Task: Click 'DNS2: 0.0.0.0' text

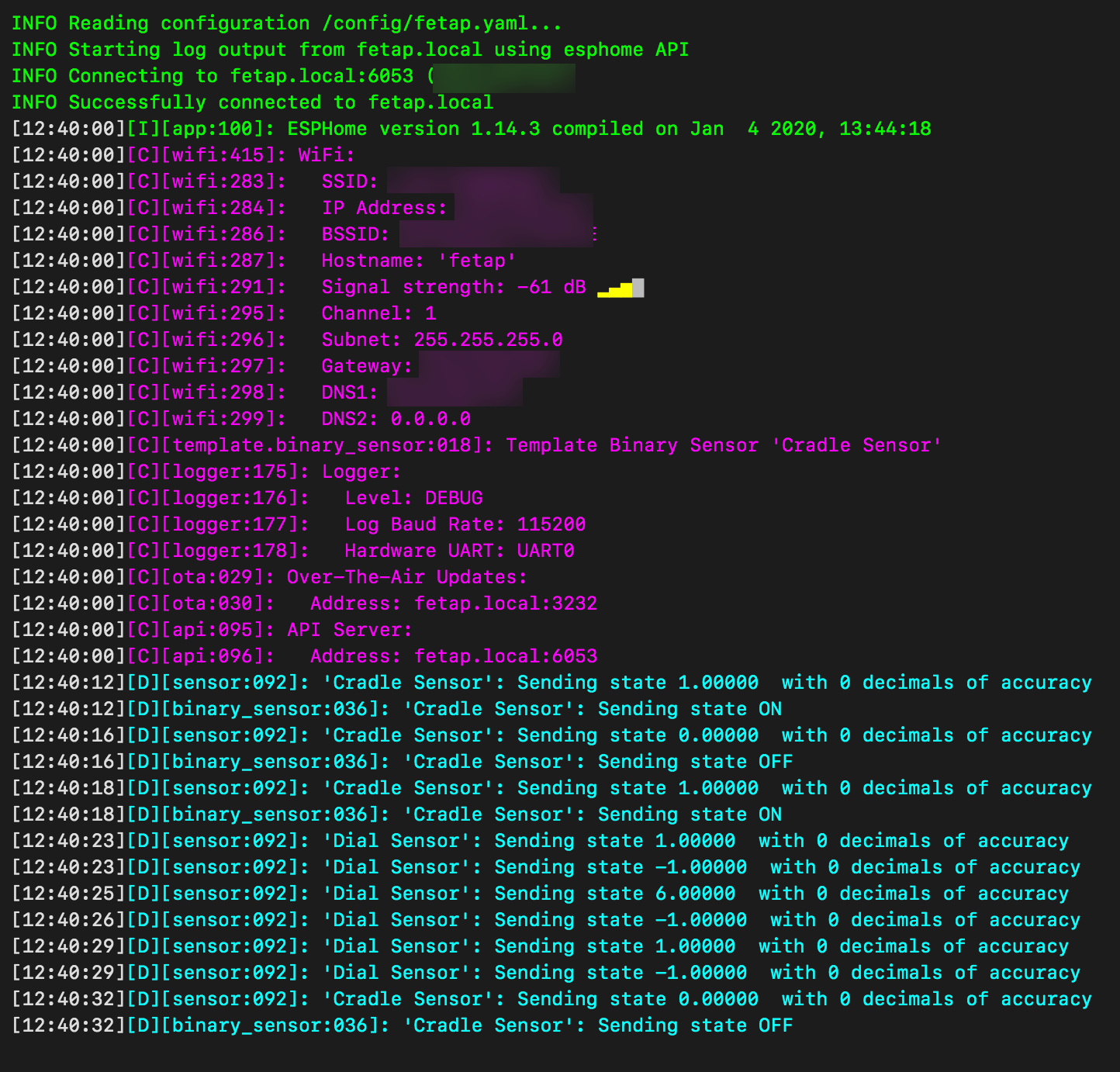Action: (396, 419)
